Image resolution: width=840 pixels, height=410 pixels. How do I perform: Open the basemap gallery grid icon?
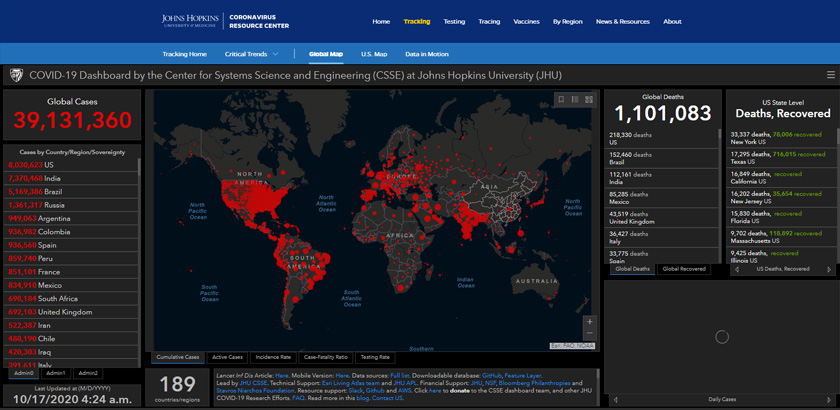[x=589, y=99]
